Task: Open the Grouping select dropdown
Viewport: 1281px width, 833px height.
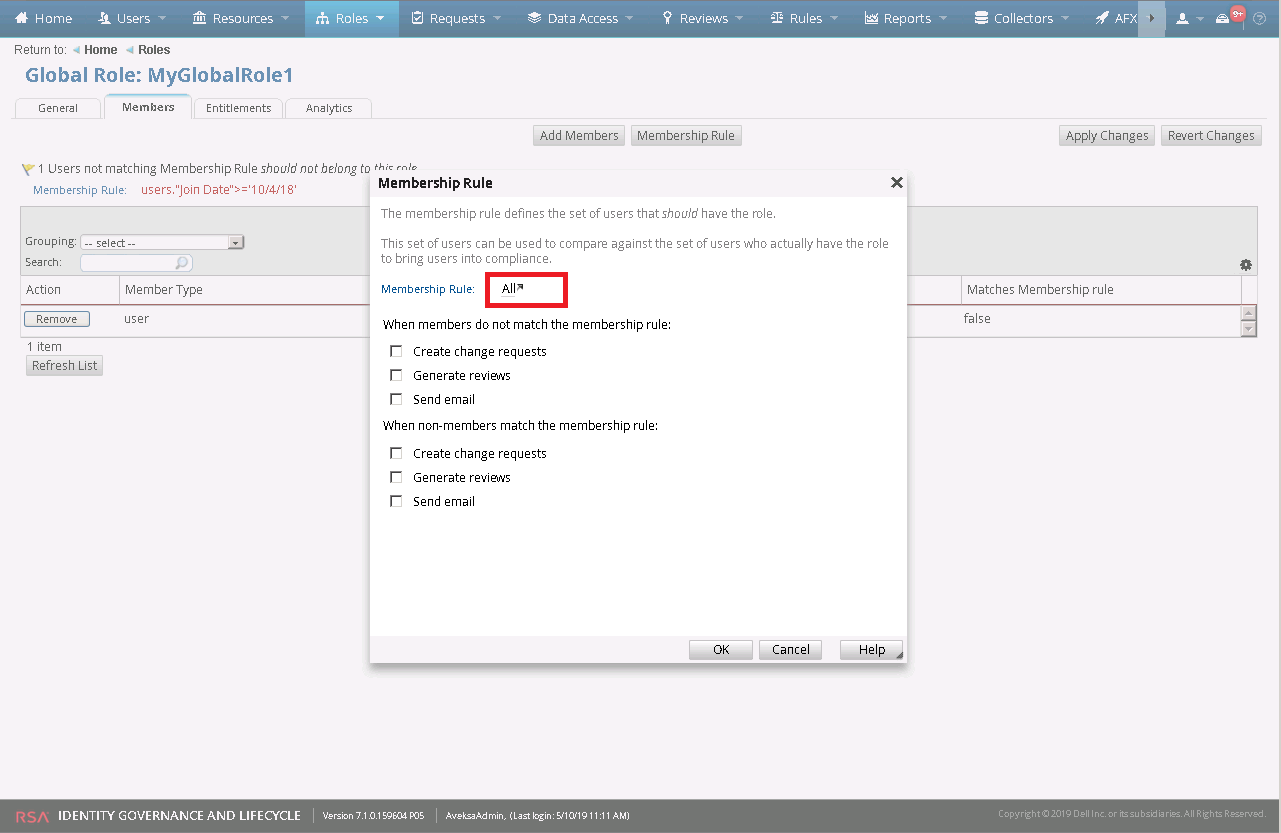Action: 162,242
